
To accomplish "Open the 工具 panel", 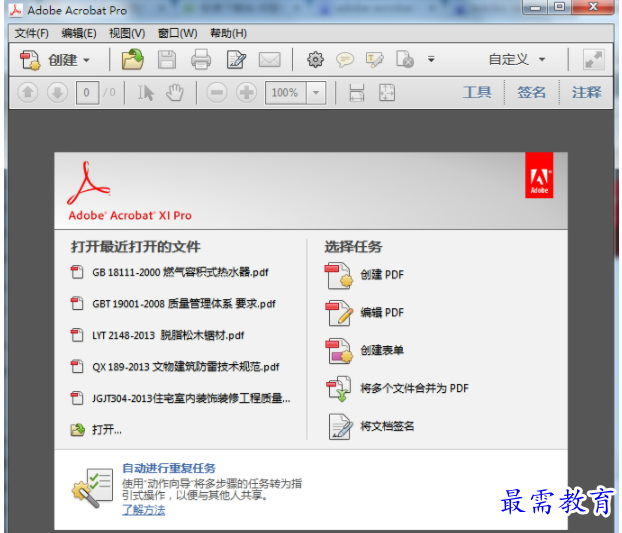I will tap(477, 93).
